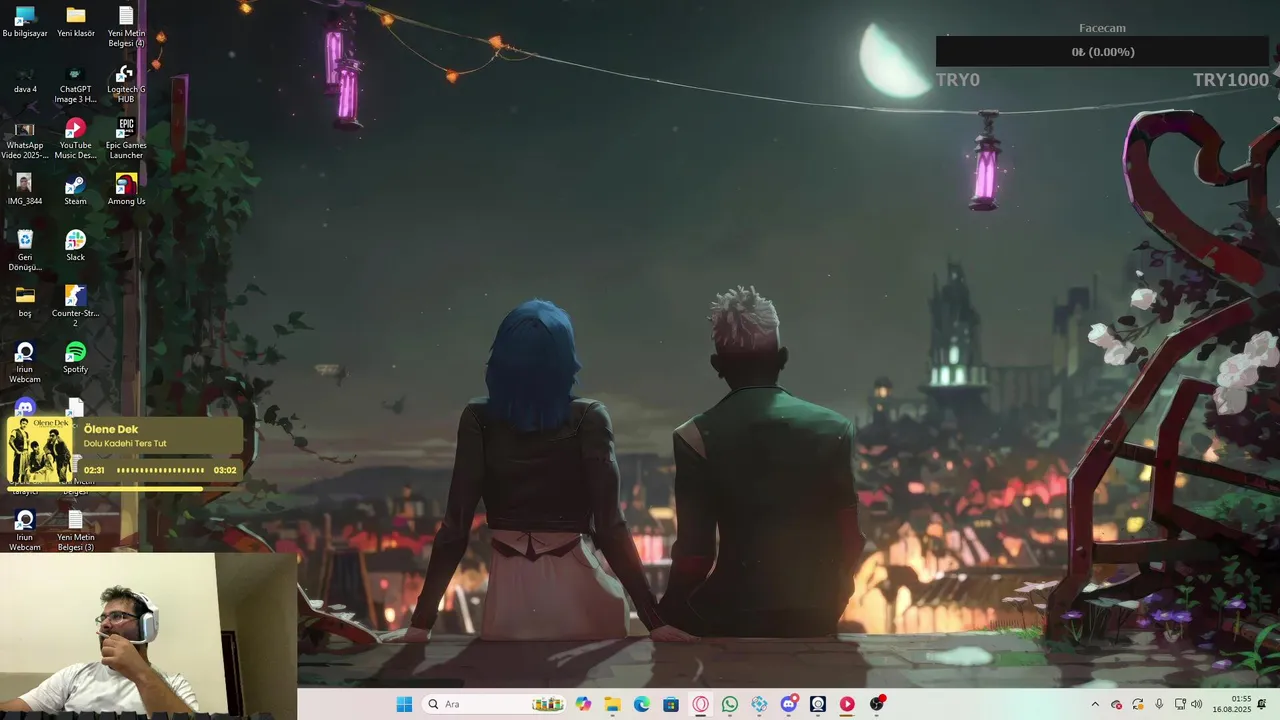Open the Discord desktop shortcut
The height and width of the screenshot is (720, 1280).
point(25,407)
